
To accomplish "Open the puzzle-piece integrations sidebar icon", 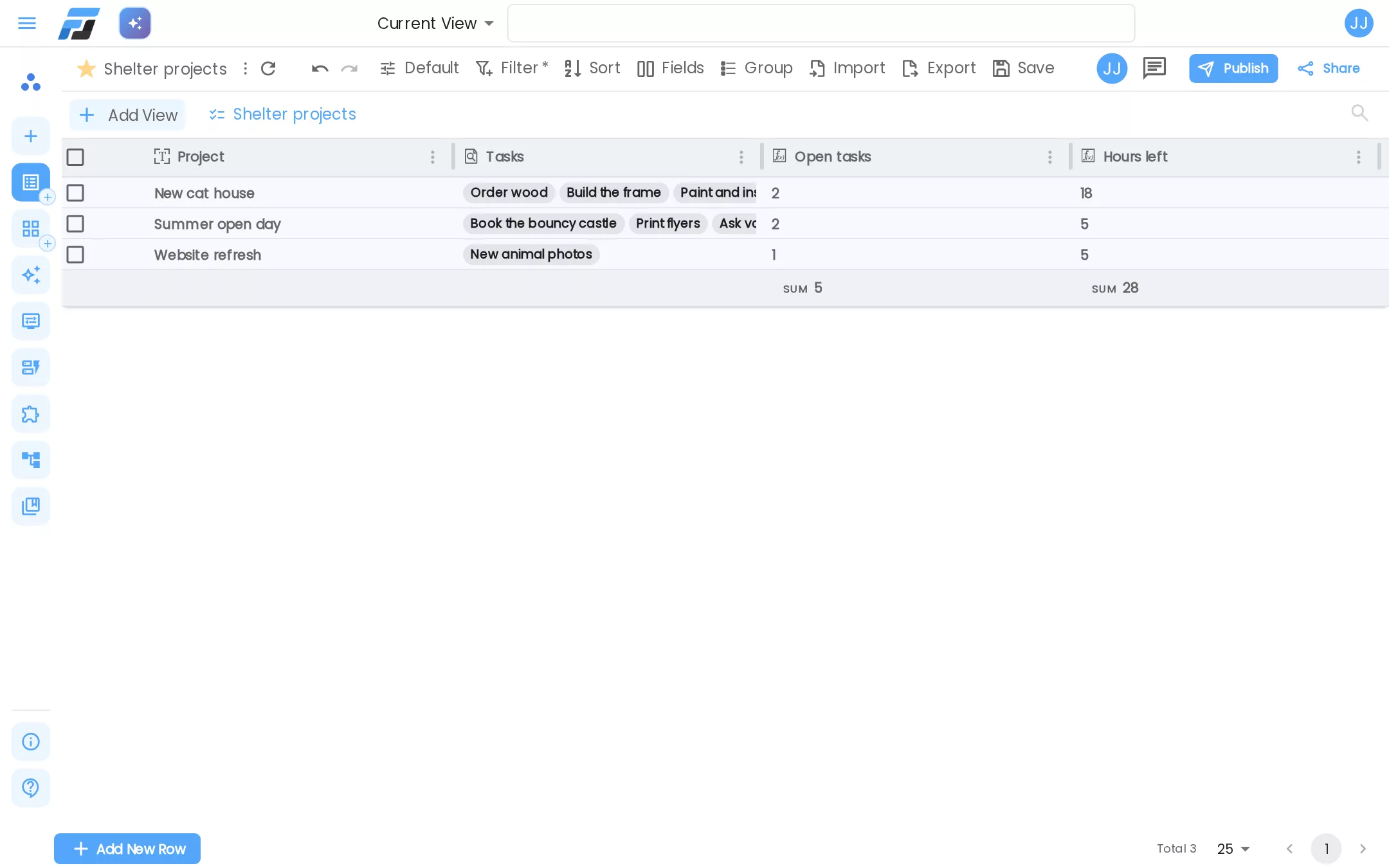I will (x=30, y=413).
